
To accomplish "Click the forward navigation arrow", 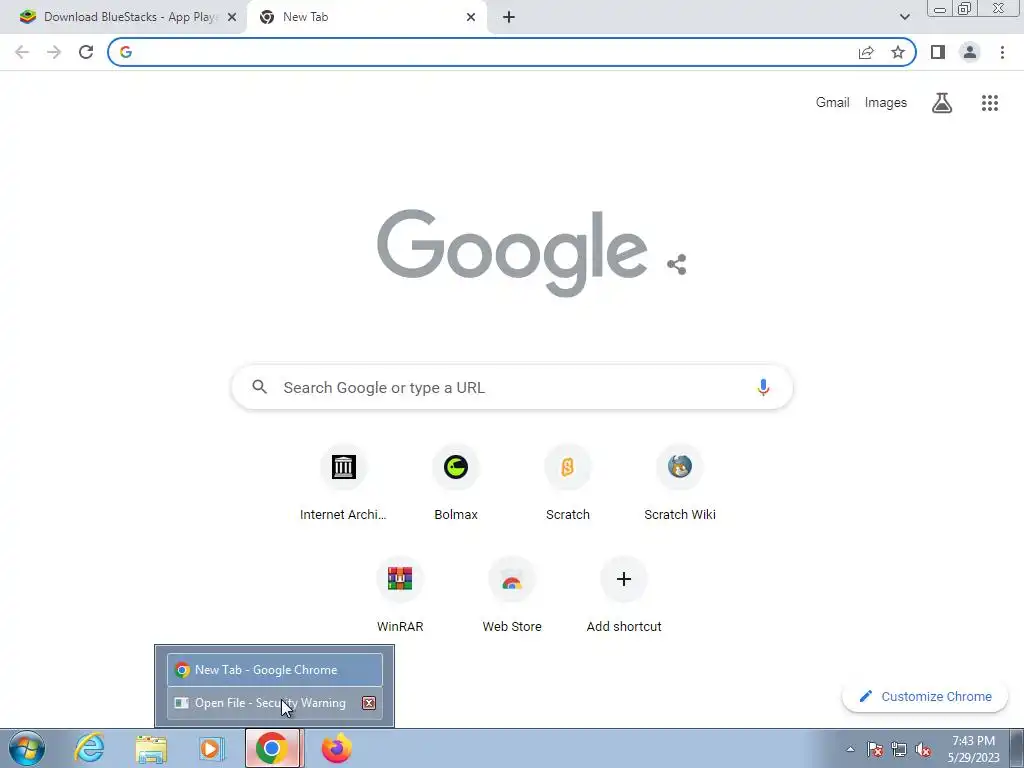I will 54,52.
